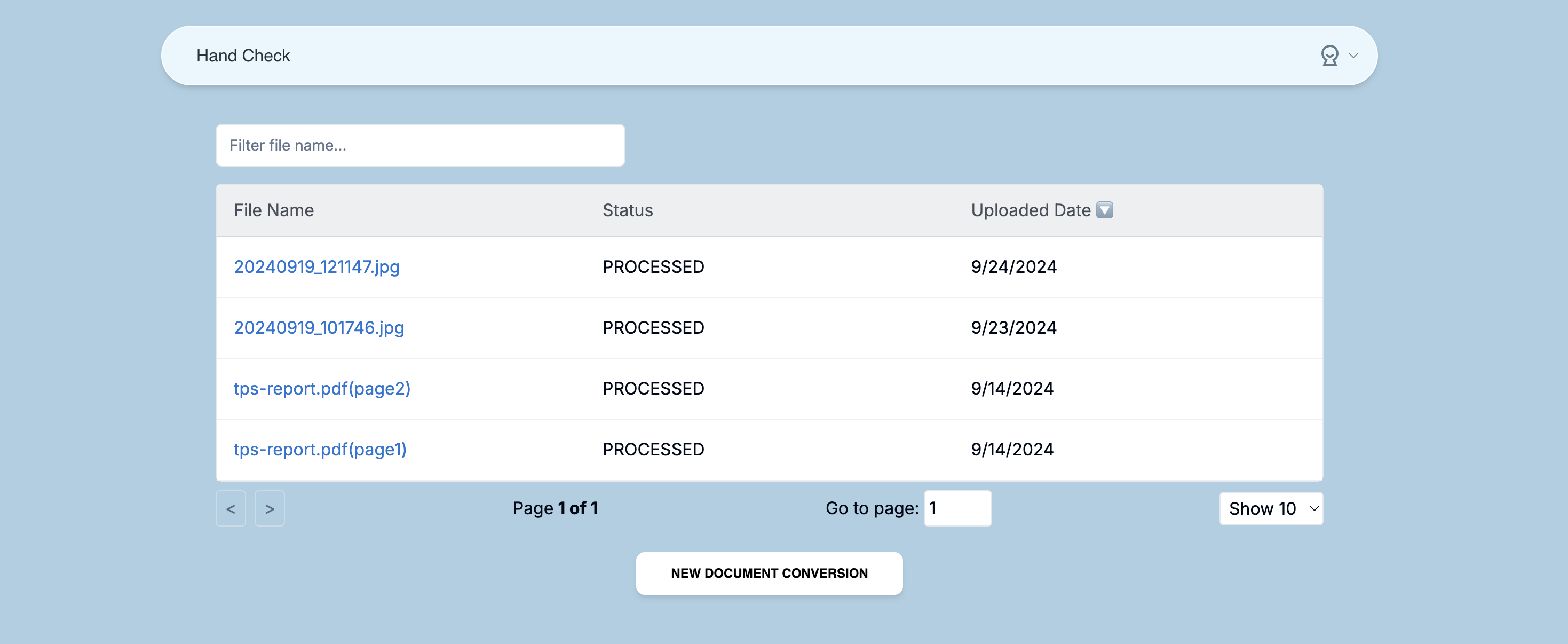This screenshot has height=644, width=1568.
Task: Open tps-report.pdf(page2) link
Action: (321, 389)
